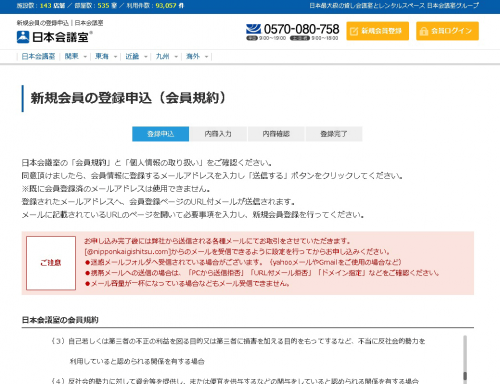The image size is (500, 384).
Task: Go to 日本会議室 nav link
Action: (38, 56)
